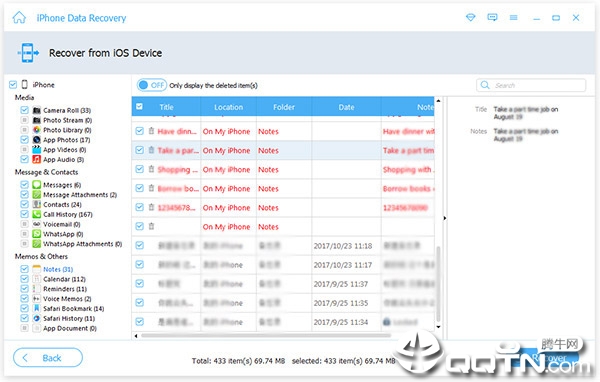This screenshot has height=382, width=600.
Task: Select the Take a part time note row
Action: [x=283, y=150]
